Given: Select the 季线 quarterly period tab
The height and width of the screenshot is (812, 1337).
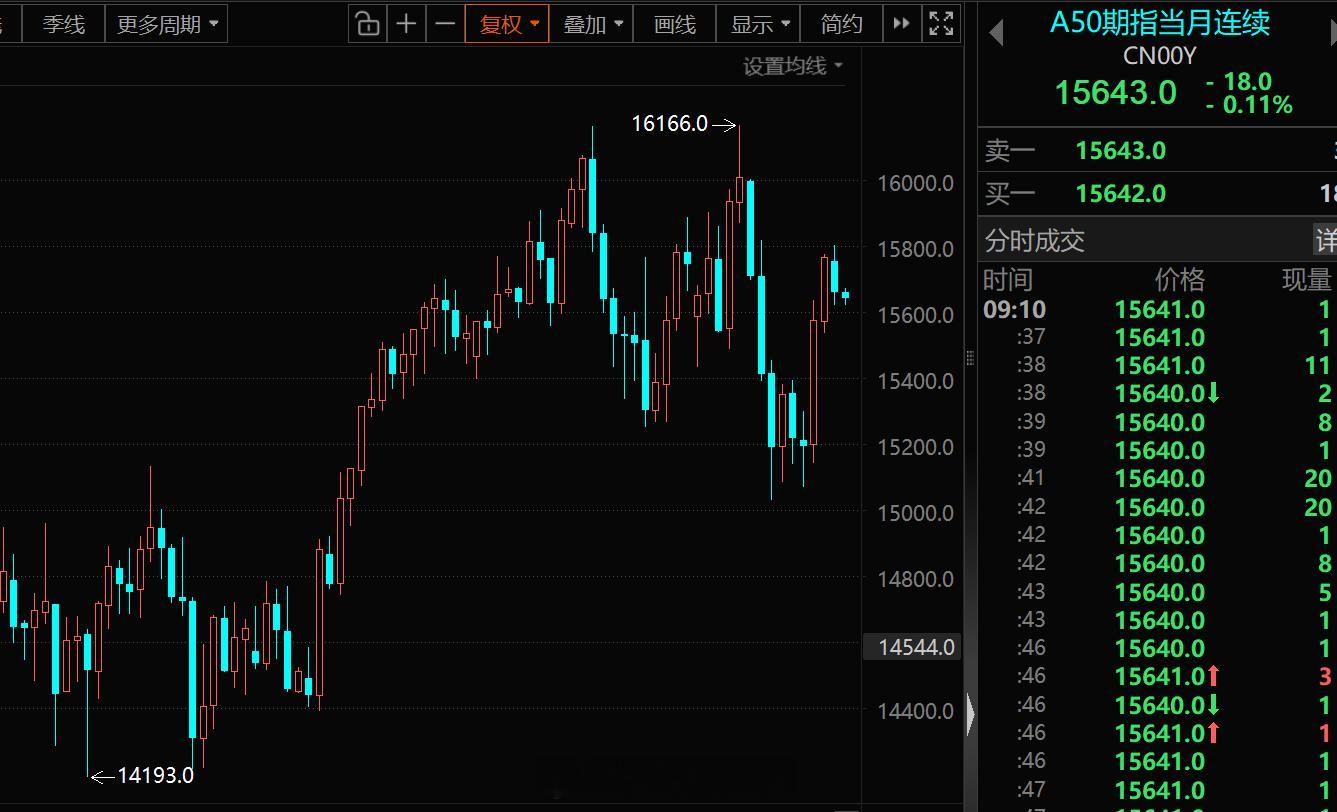Looking at the screenshot, I should coord(63,24).
